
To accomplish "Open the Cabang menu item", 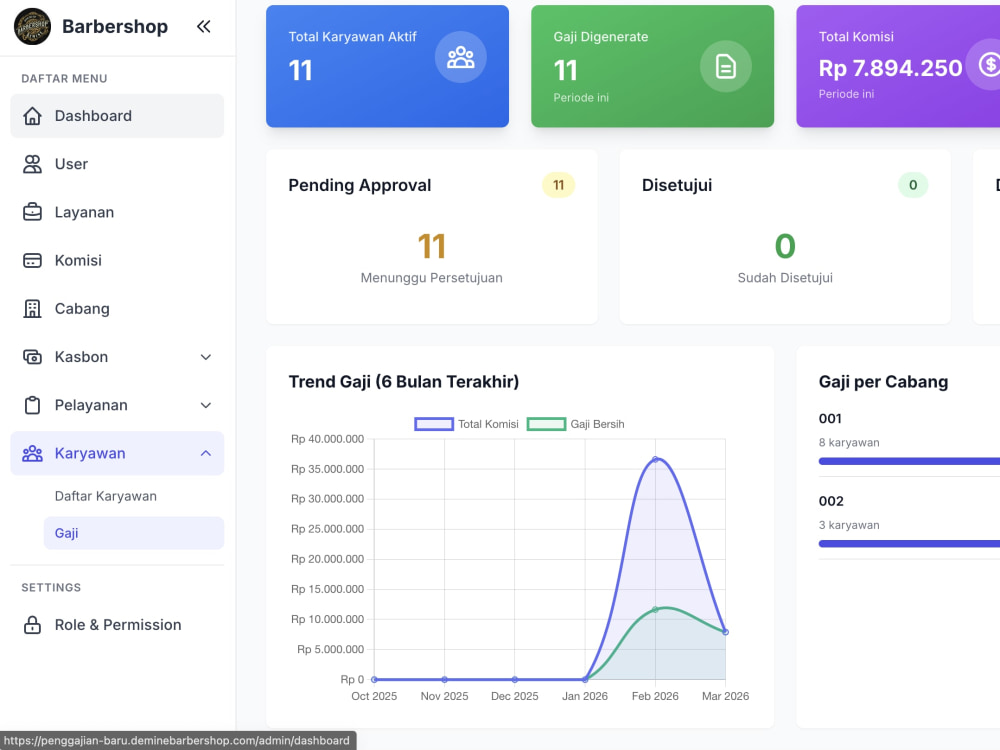I will tap(117, 309).
